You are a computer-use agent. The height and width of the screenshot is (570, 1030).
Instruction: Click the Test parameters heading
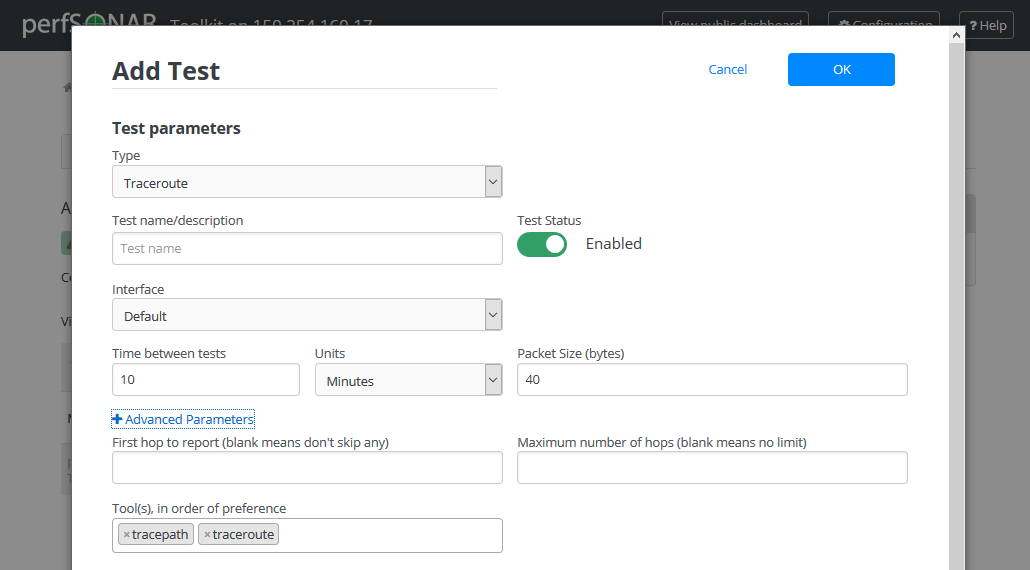pyautogui.click(x=176, y=128)
